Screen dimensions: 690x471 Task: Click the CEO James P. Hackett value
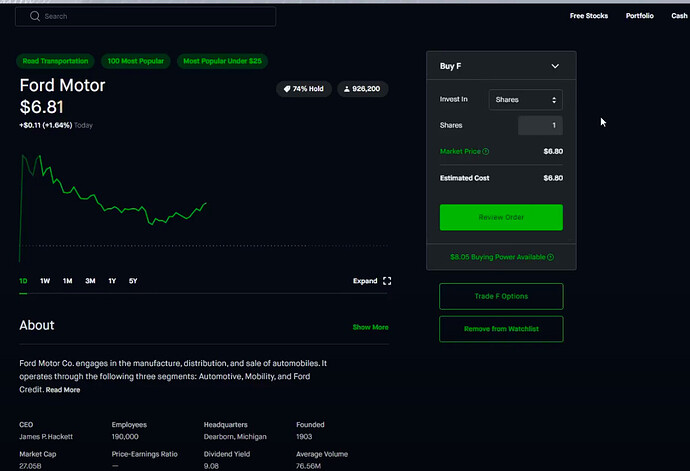46,437
